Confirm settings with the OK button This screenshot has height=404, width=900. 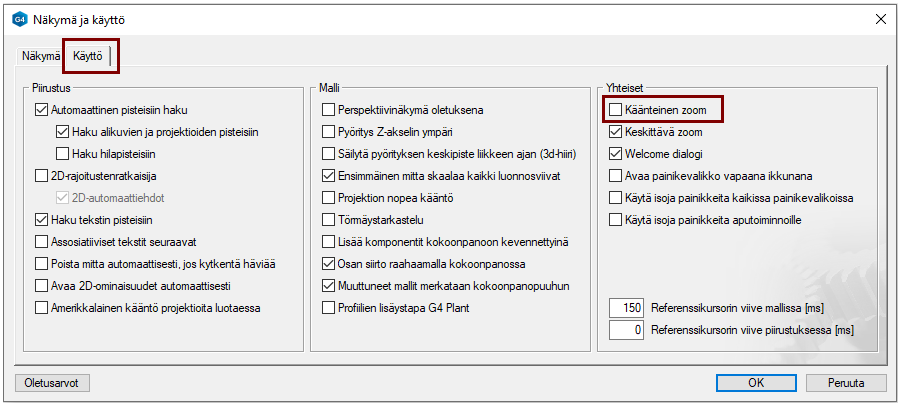point(756,382)
